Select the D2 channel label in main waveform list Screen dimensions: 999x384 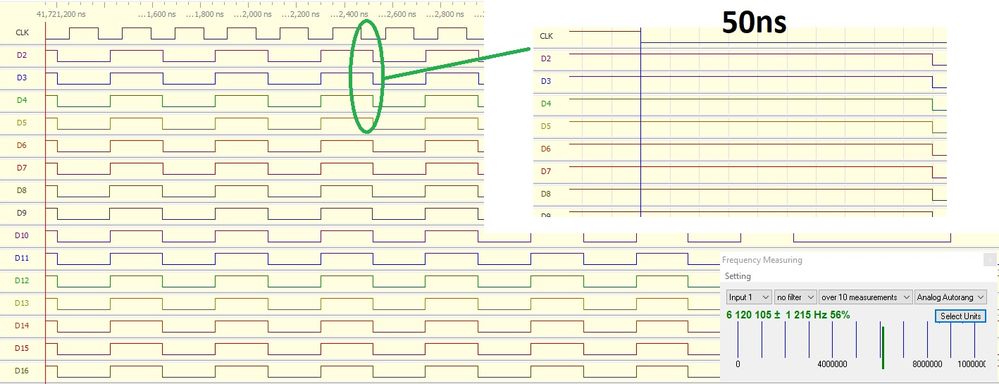click(22, 55)
